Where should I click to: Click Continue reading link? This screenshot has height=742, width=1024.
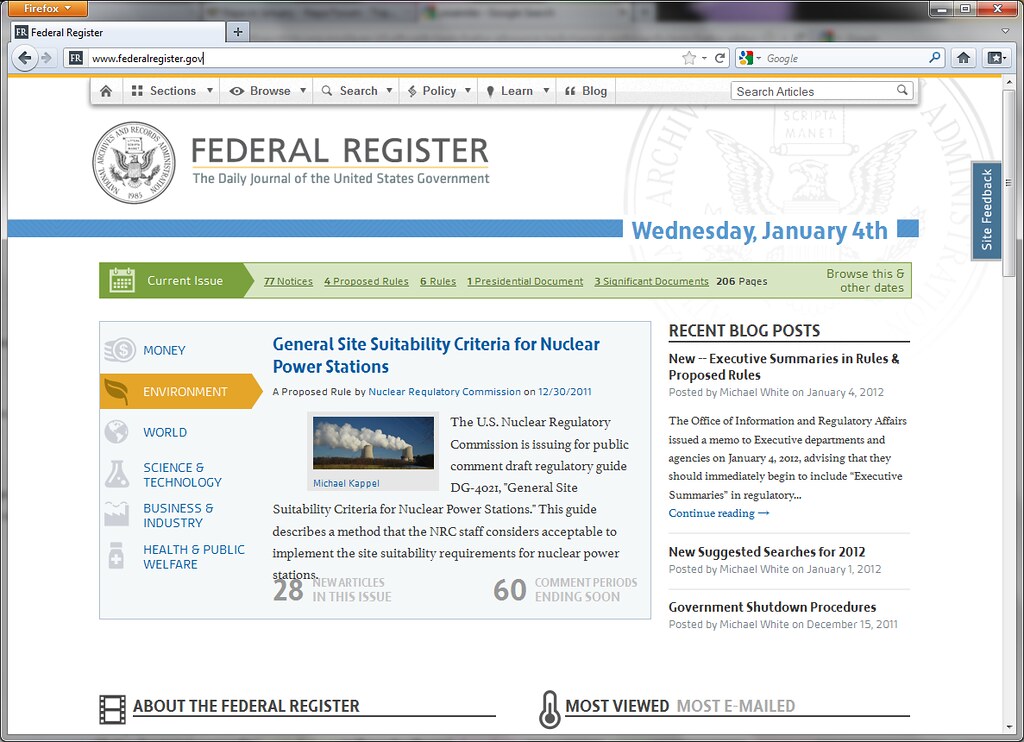click(718, 513)
